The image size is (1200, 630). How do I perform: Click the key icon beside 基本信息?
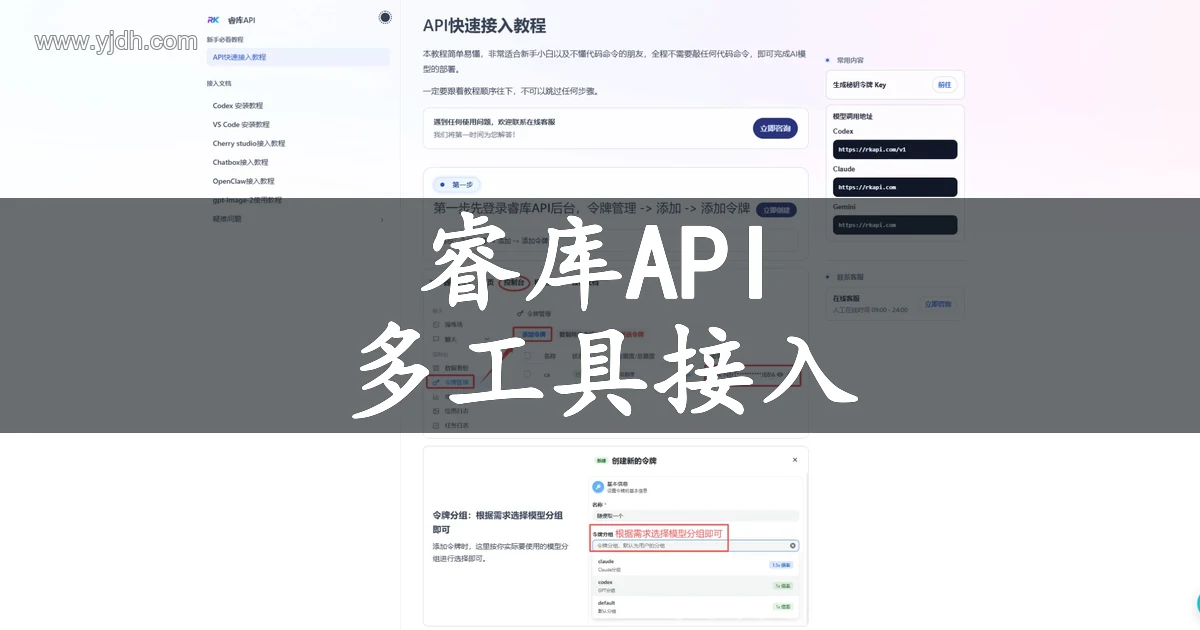click(x=598, y=487)
